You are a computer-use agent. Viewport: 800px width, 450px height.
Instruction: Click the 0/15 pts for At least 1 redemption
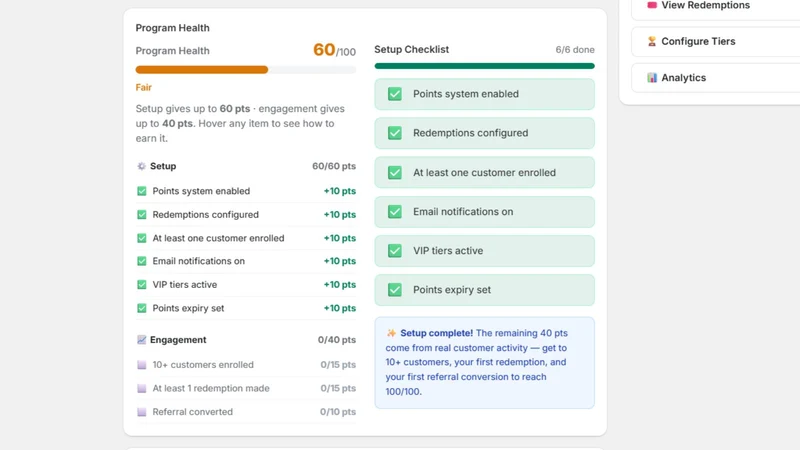(338, 388)
